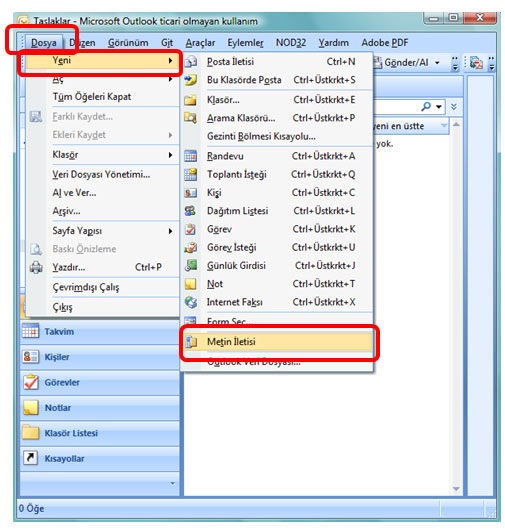The image size is (505, 532).
Task: Select Yeni in the Dosya menu
Action: [x=101, y=61]
